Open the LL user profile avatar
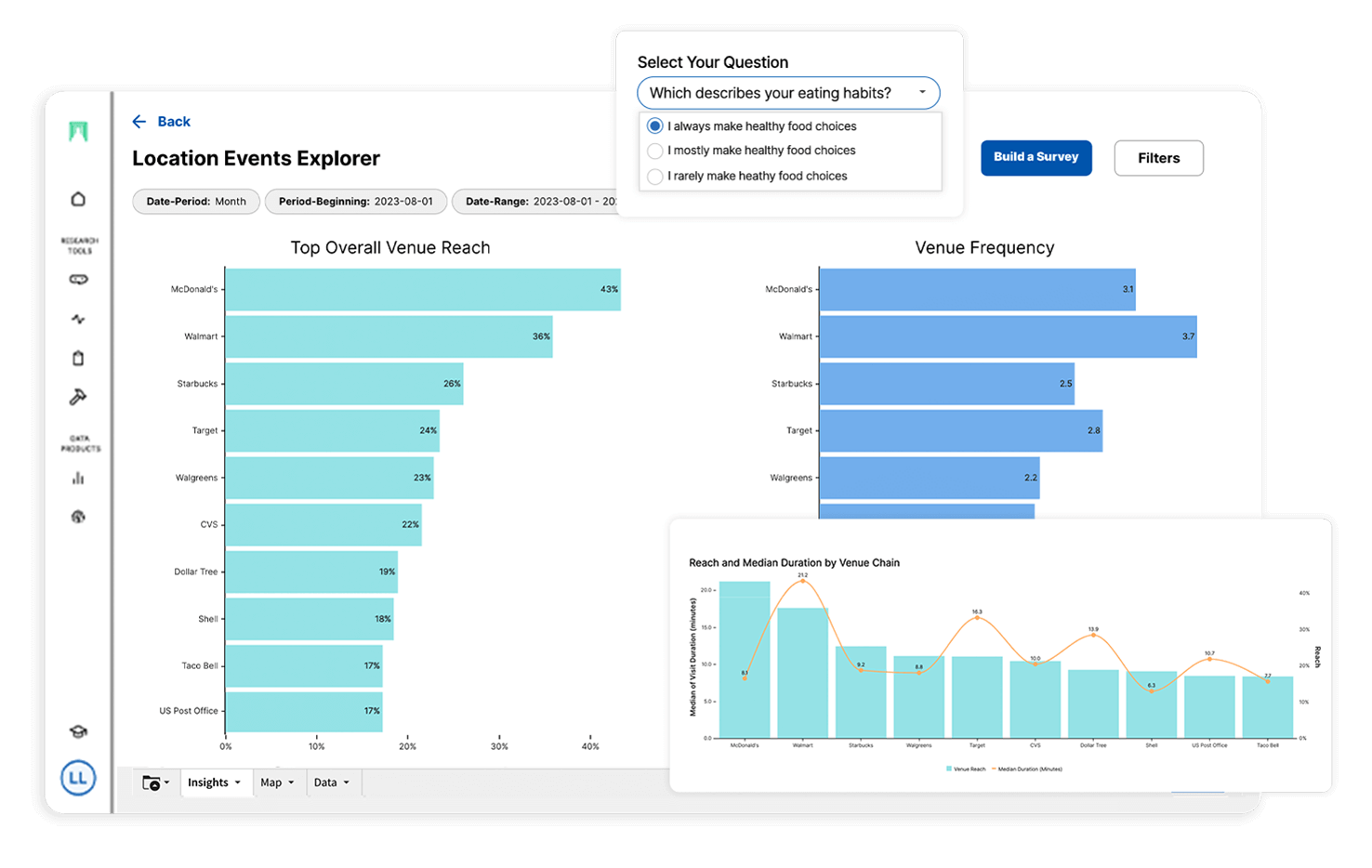 pyautogui.click(x=78, y=778)
